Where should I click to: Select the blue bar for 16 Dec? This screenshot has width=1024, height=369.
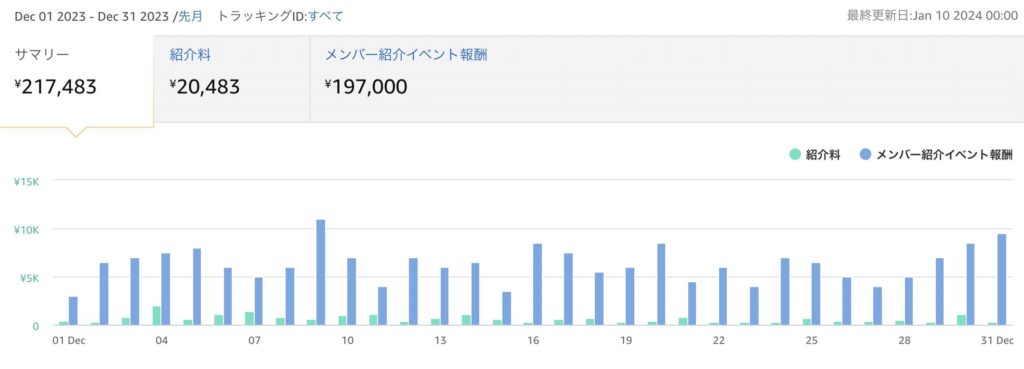[x=537, y=284]
